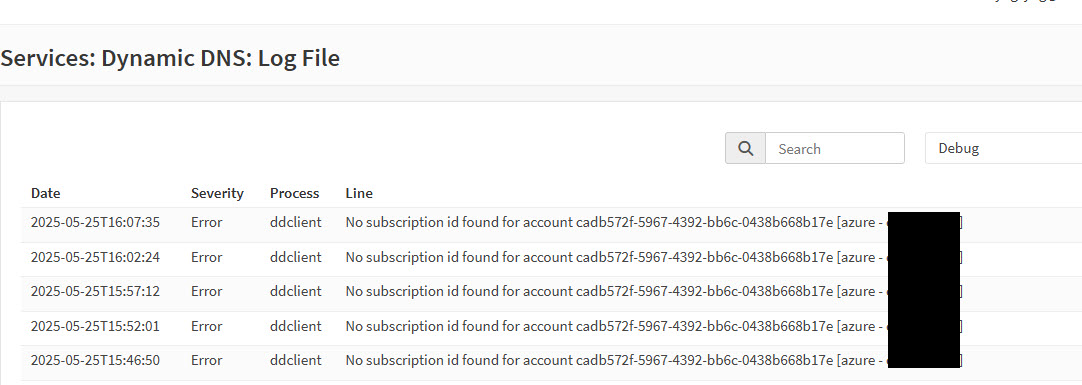Click ddclient process in the 16:02:24 row

point(295,257)
